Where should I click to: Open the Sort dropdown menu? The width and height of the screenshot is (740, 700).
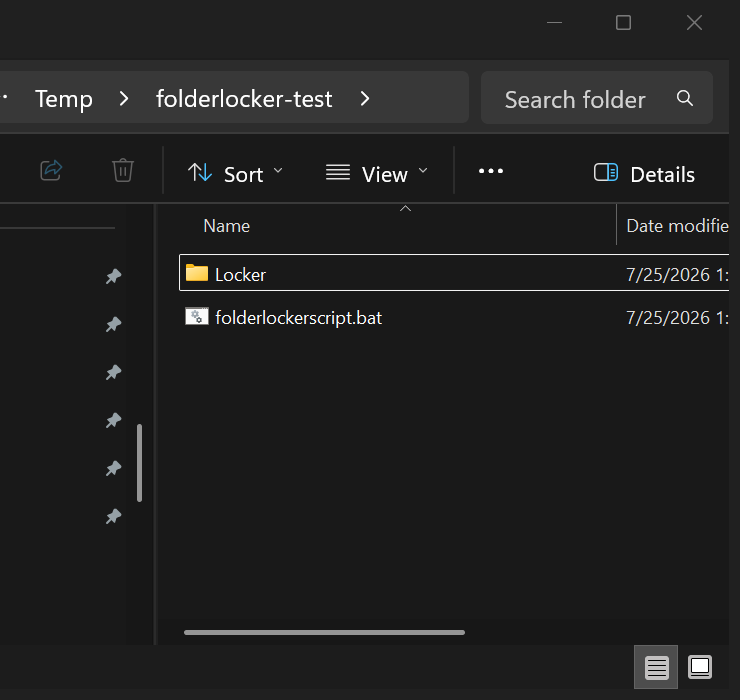pyautogui.click(x=235, y=174)
